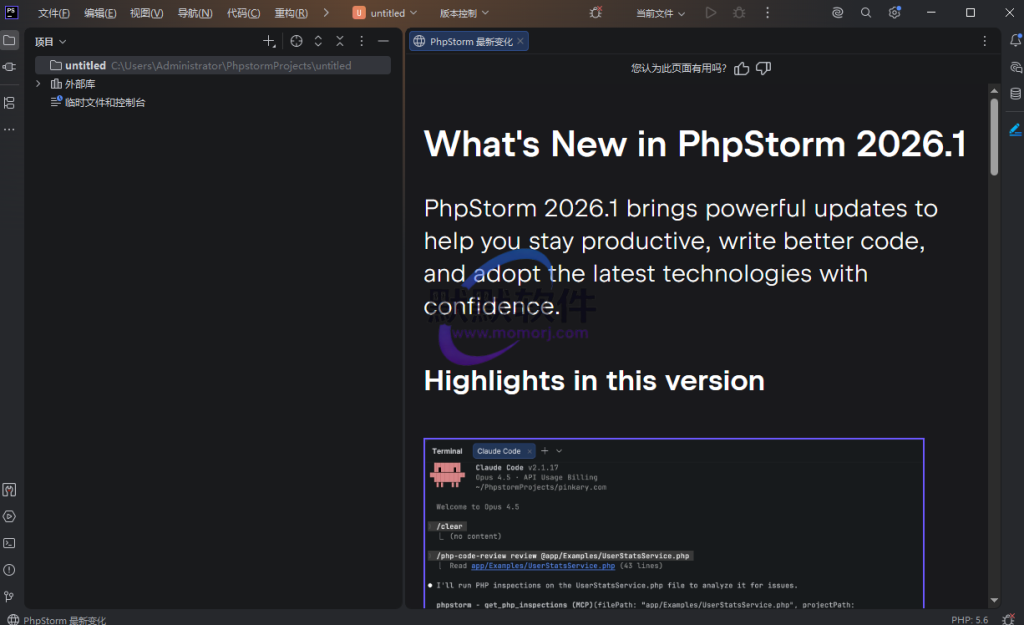The image size is (1024, 625).
Task: Click thumbs down for page usefulness
Action: point(763,69)
